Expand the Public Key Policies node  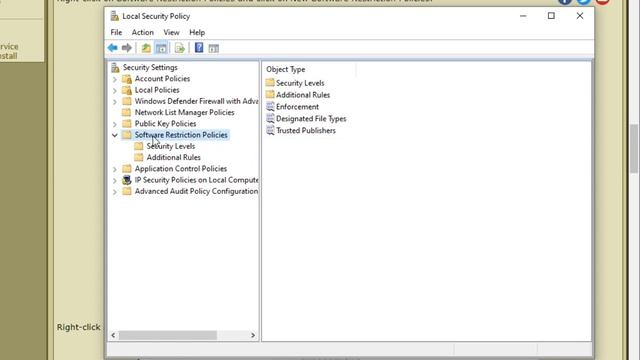coord(115,124)
